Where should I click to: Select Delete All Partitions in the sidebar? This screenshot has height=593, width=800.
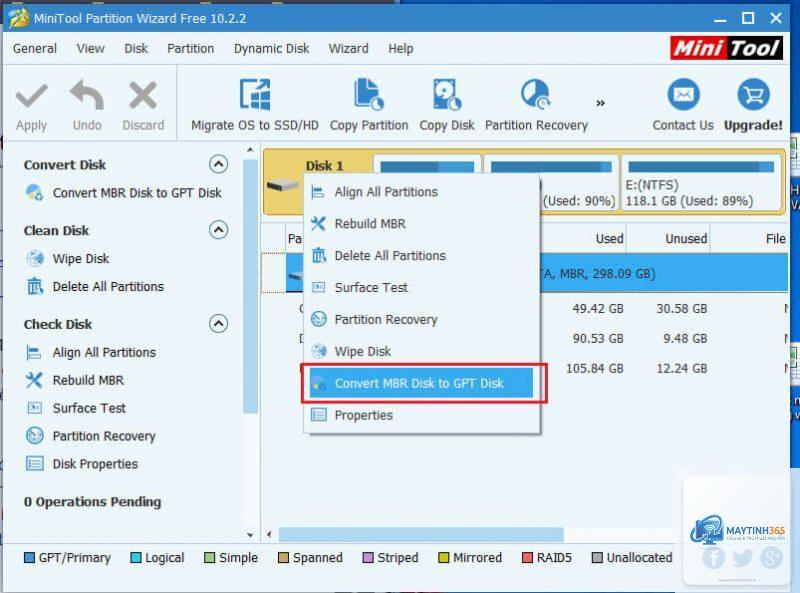[95, 287]
